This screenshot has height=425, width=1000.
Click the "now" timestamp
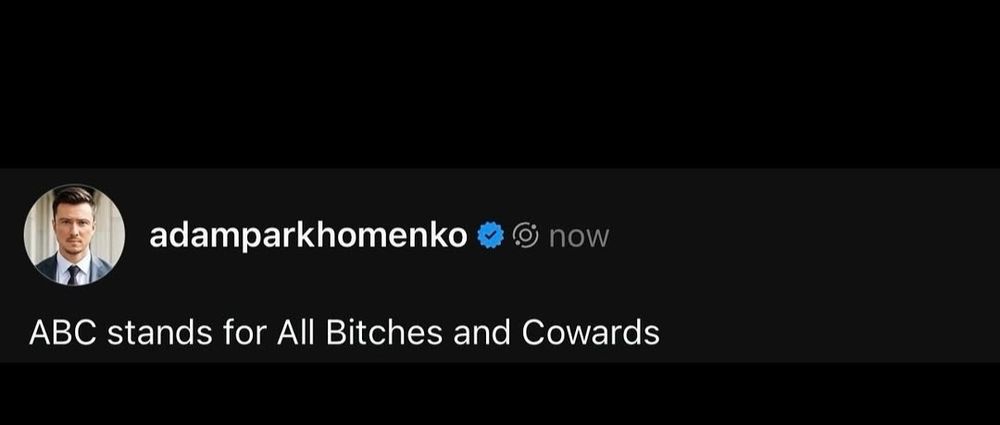point(579,237)
